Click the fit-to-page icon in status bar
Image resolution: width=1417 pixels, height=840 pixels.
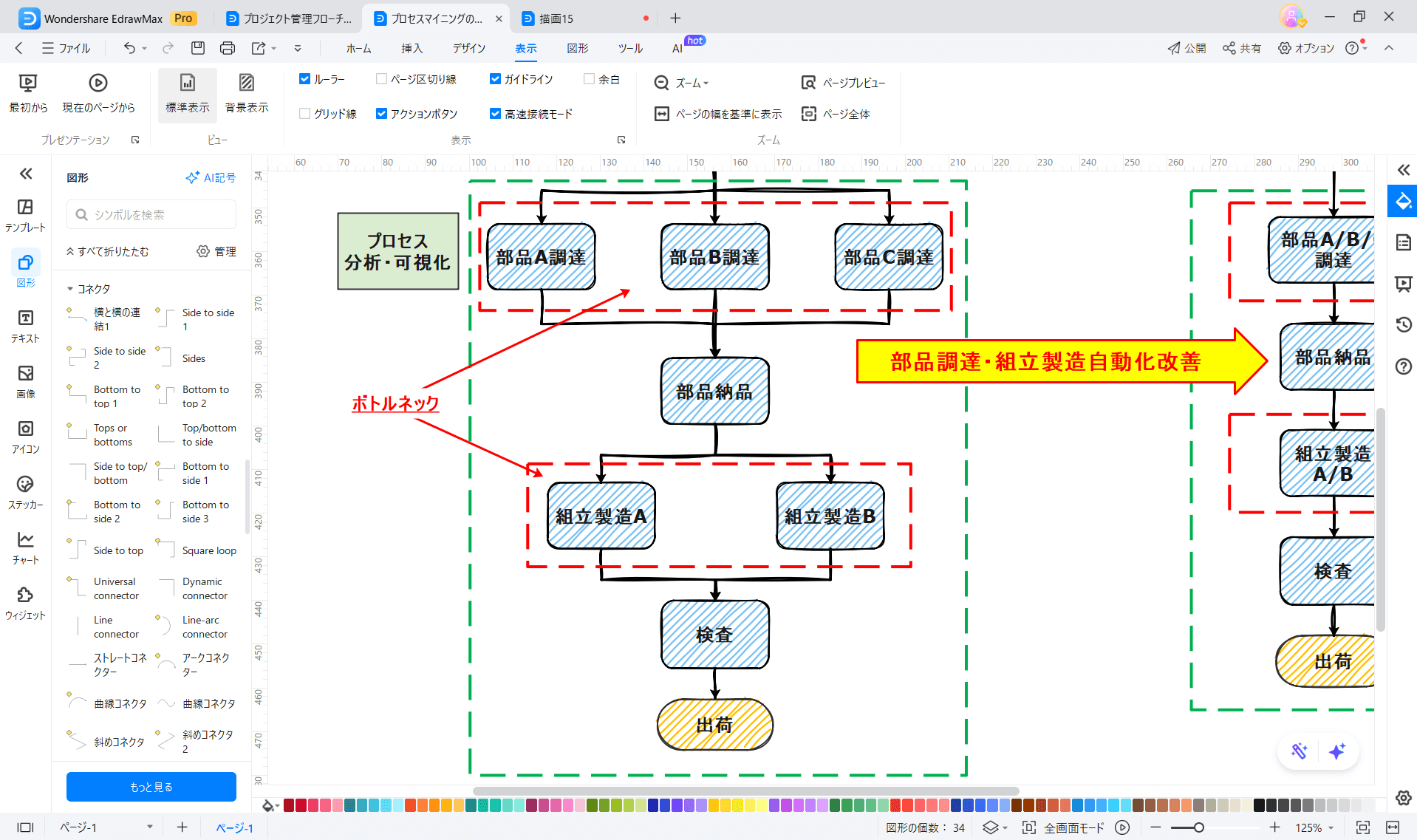pyautogui.click(x=1363, y=827)
